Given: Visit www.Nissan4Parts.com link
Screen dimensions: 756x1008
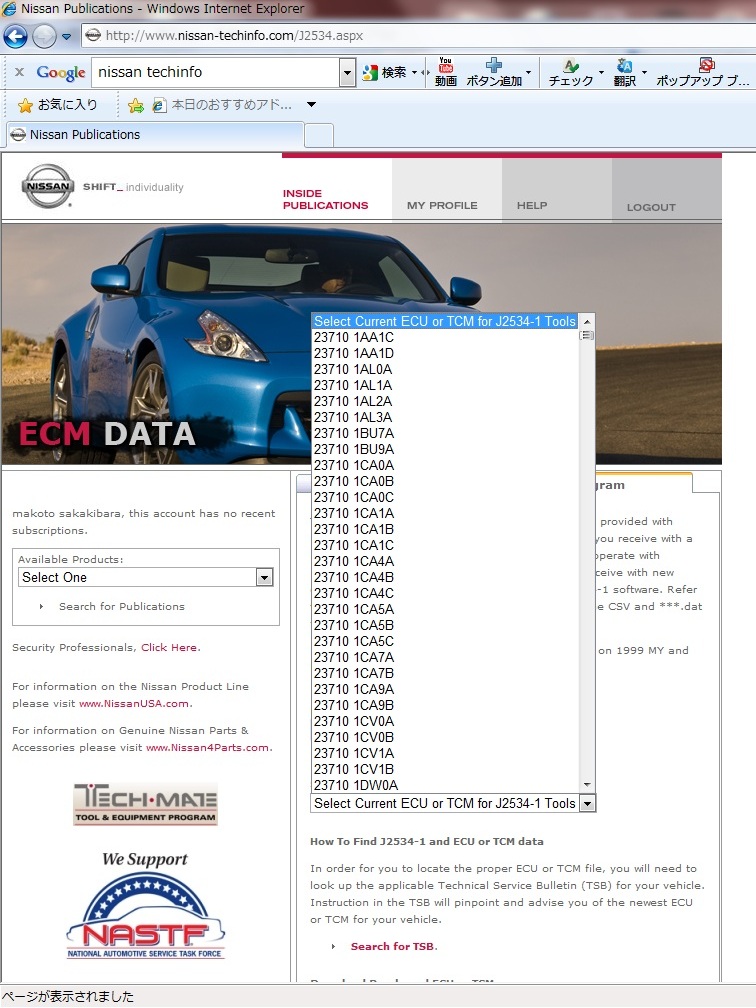Looking at the screenshot, I should [208, 748].
